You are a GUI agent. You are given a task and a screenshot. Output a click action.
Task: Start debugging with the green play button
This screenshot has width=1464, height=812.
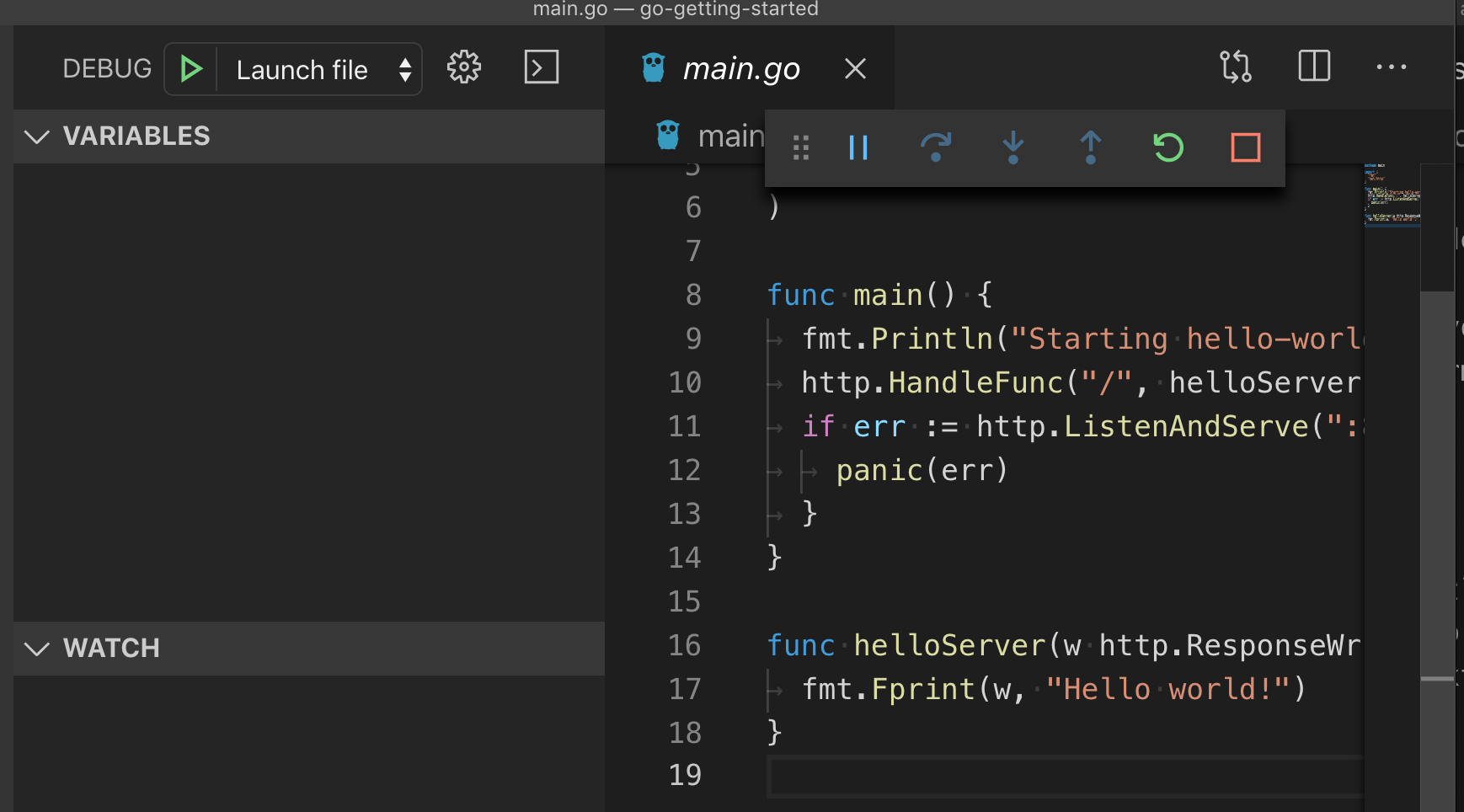(x=190, y=68)
